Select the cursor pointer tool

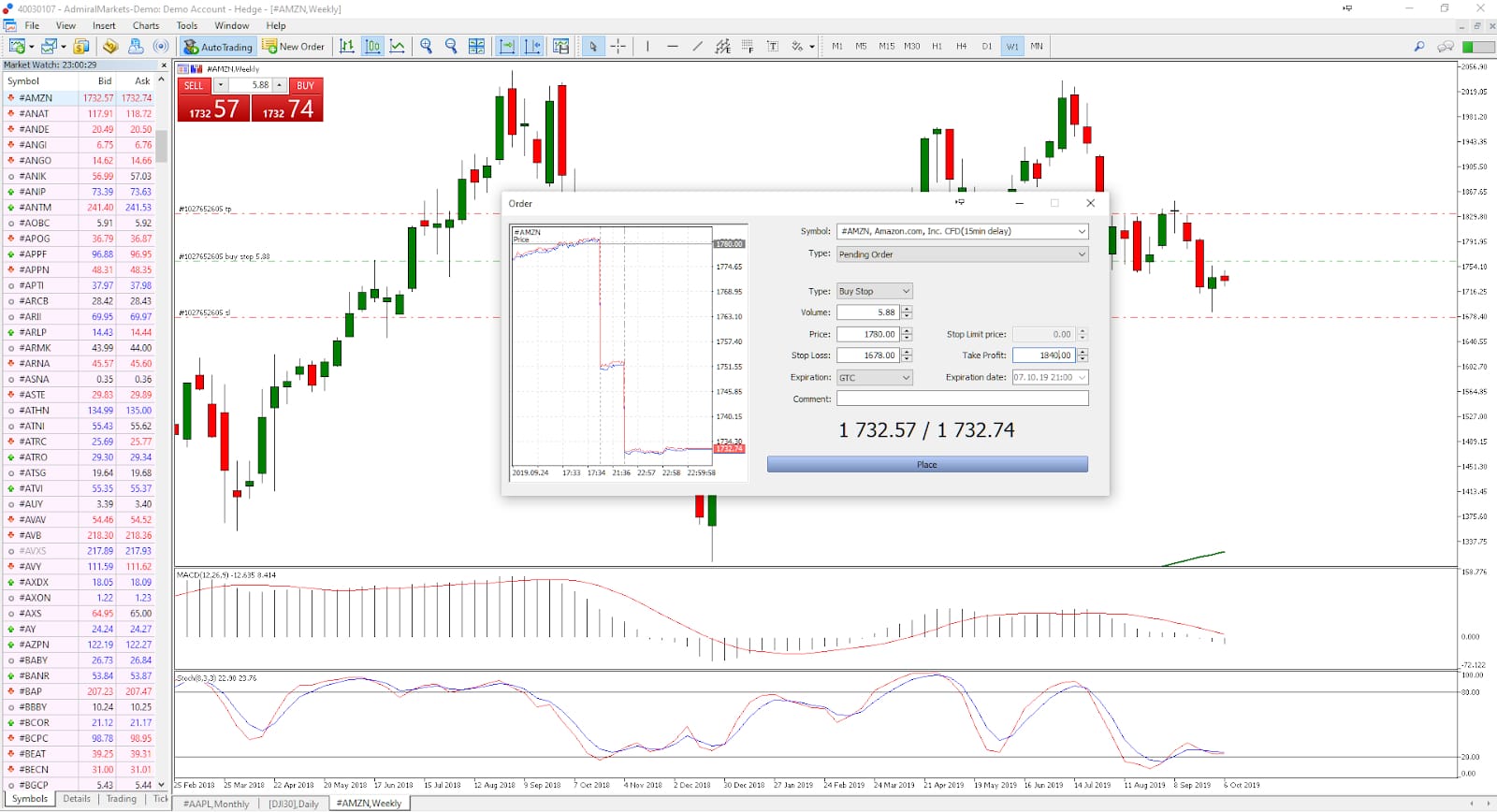(x=593, y=46)
